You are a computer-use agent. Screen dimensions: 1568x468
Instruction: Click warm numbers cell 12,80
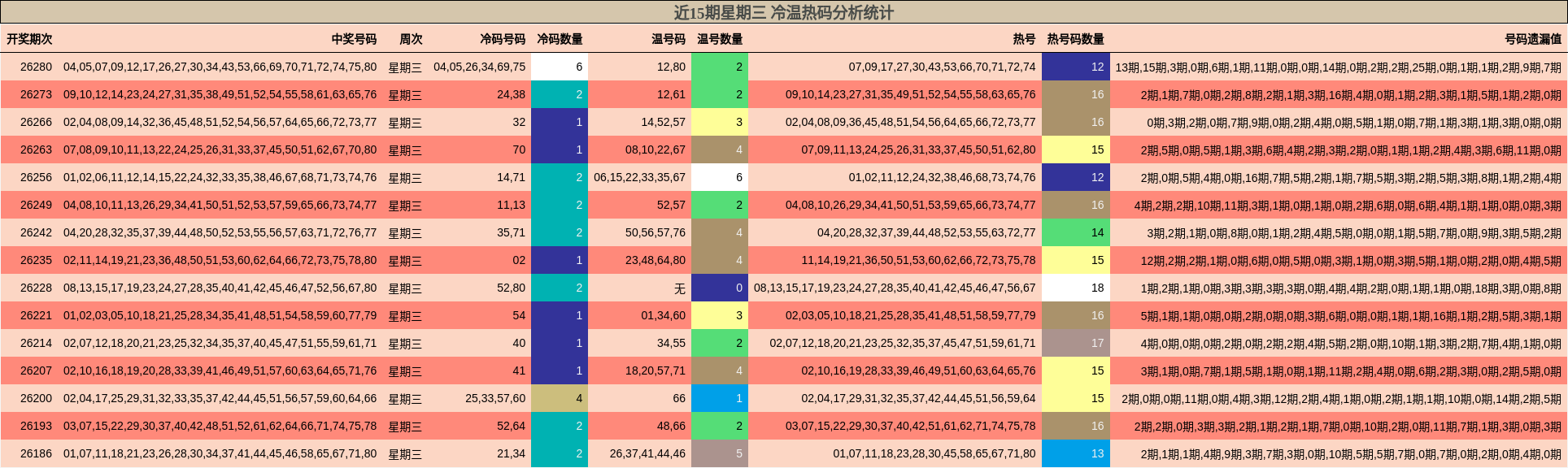pos(672,67)
